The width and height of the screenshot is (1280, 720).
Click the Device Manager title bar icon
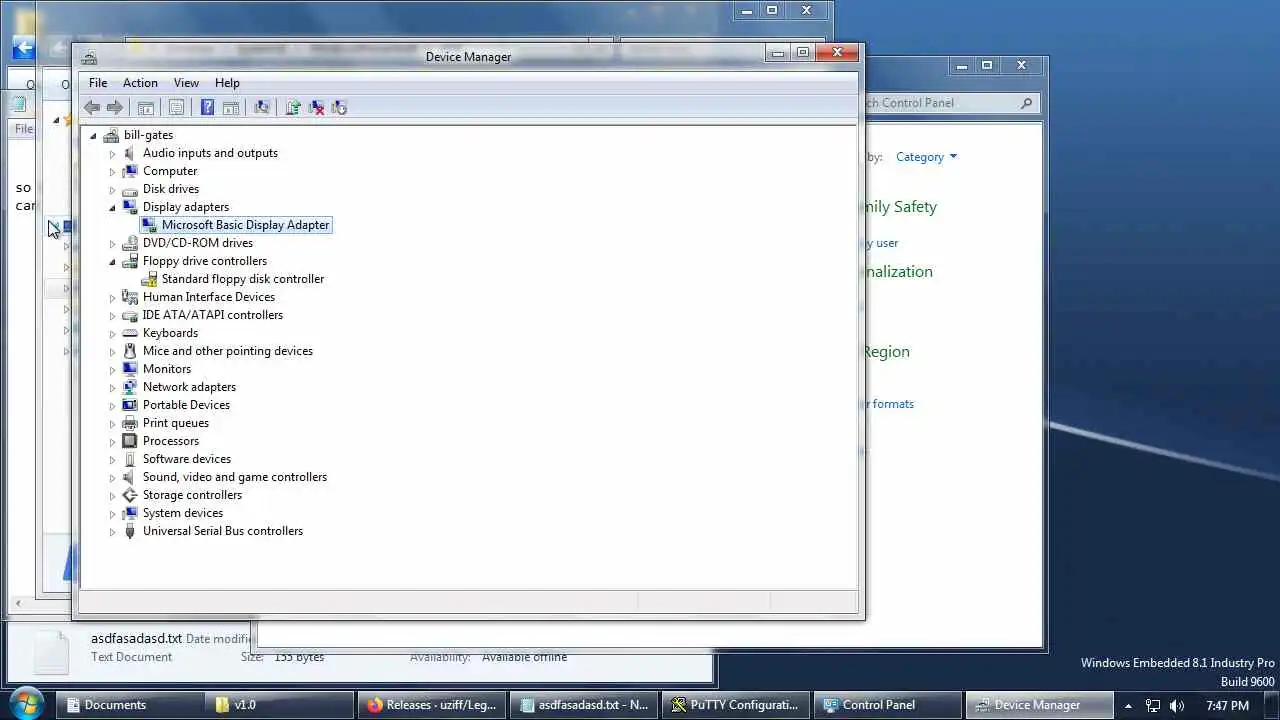[x=89, y=57]
